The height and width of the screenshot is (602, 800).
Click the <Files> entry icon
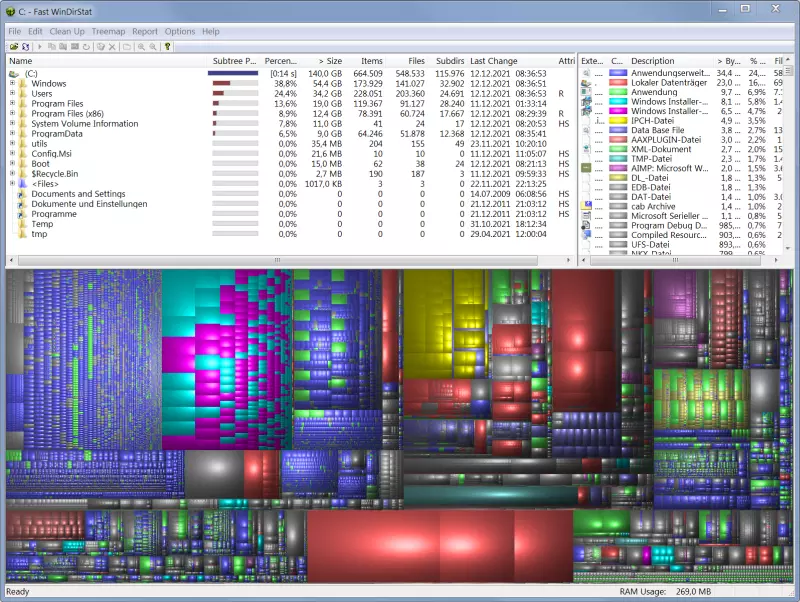point(23,184)
